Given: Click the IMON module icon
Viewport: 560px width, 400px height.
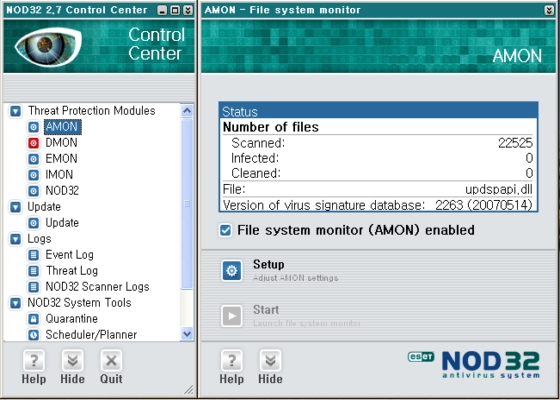Looking at the screenshot, I should (x=34, y=175).
